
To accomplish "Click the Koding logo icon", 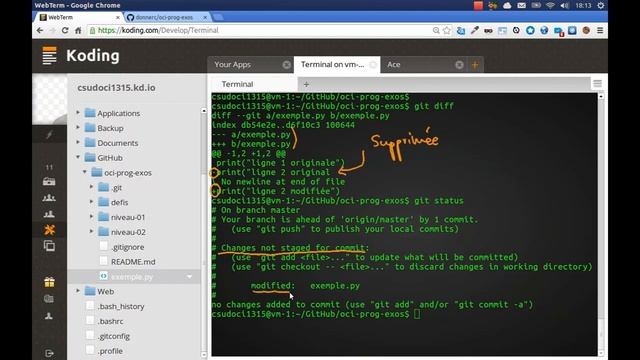I will 49,55.
